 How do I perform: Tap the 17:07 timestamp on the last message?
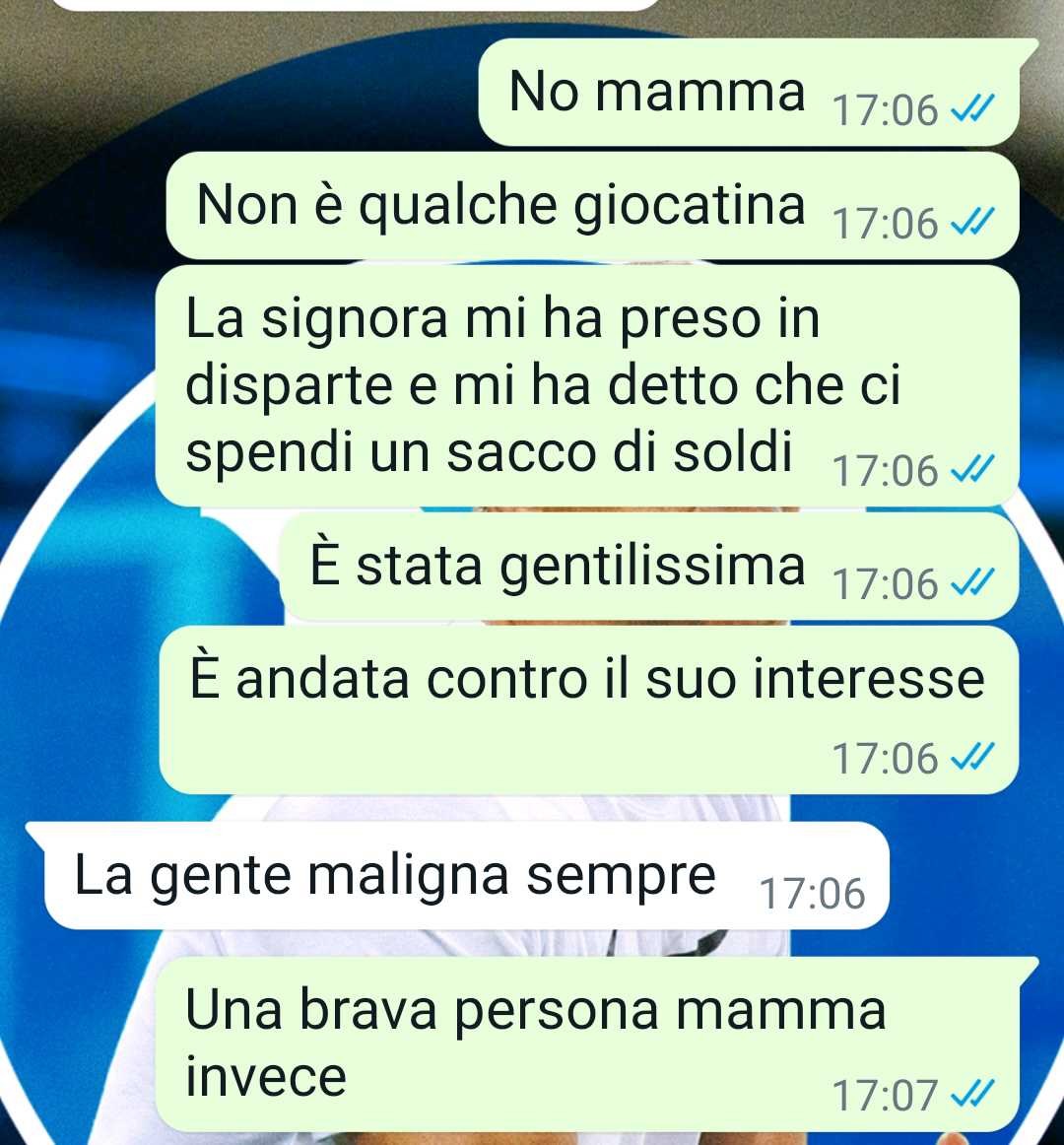click(x=885, y=1096)
